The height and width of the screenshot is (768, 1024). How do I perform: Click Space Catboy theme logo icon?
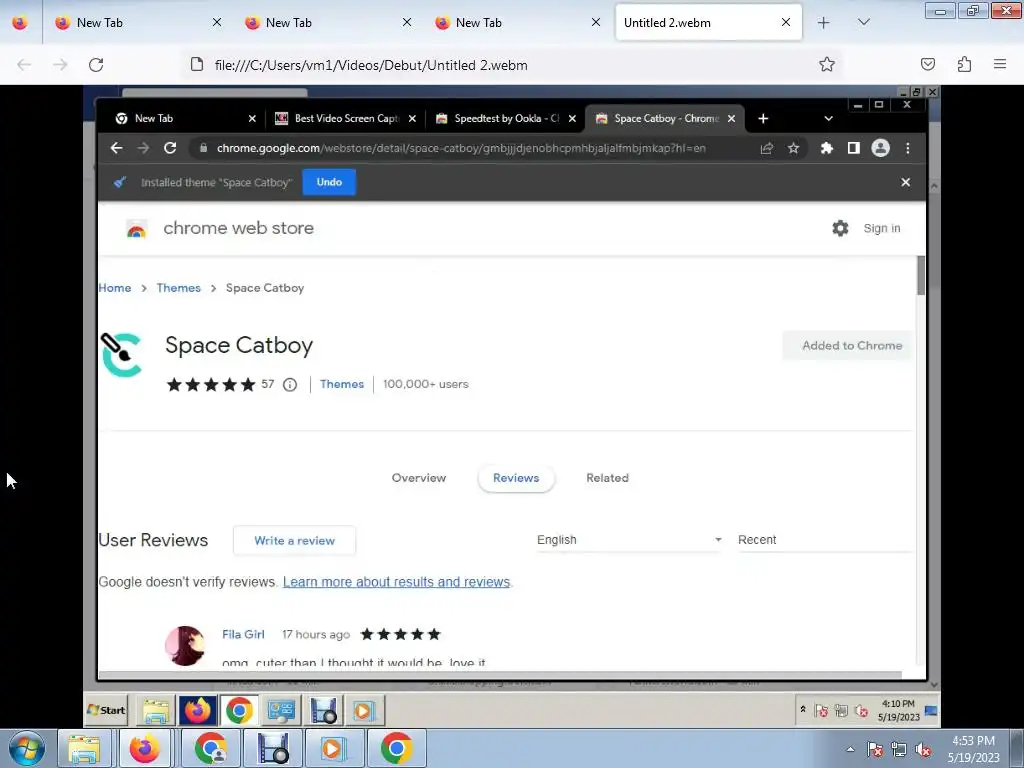click(x=122, y=355)
